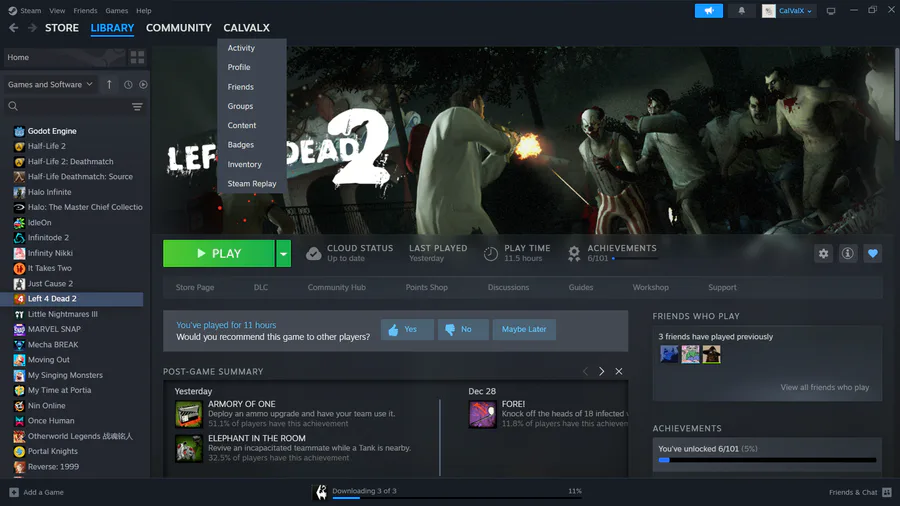900x506 pixels.
Task: Click the Add a Game plus icon
Action: tap(14, 492)
